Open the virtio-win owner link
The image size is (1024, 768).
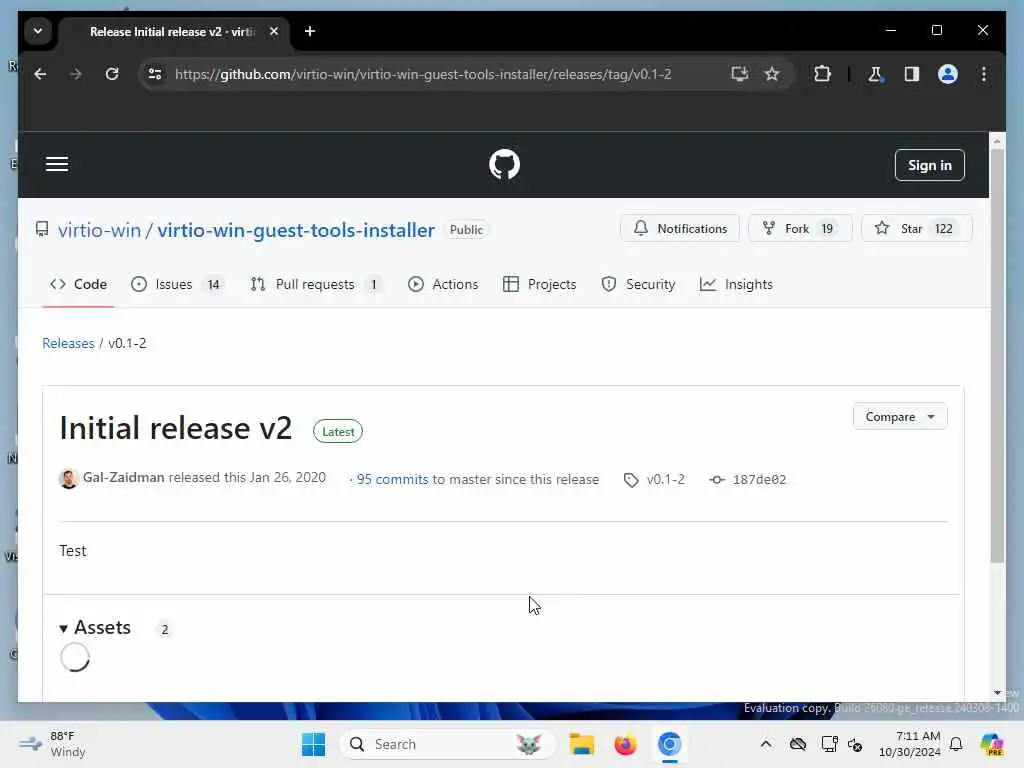click(99, 230)
